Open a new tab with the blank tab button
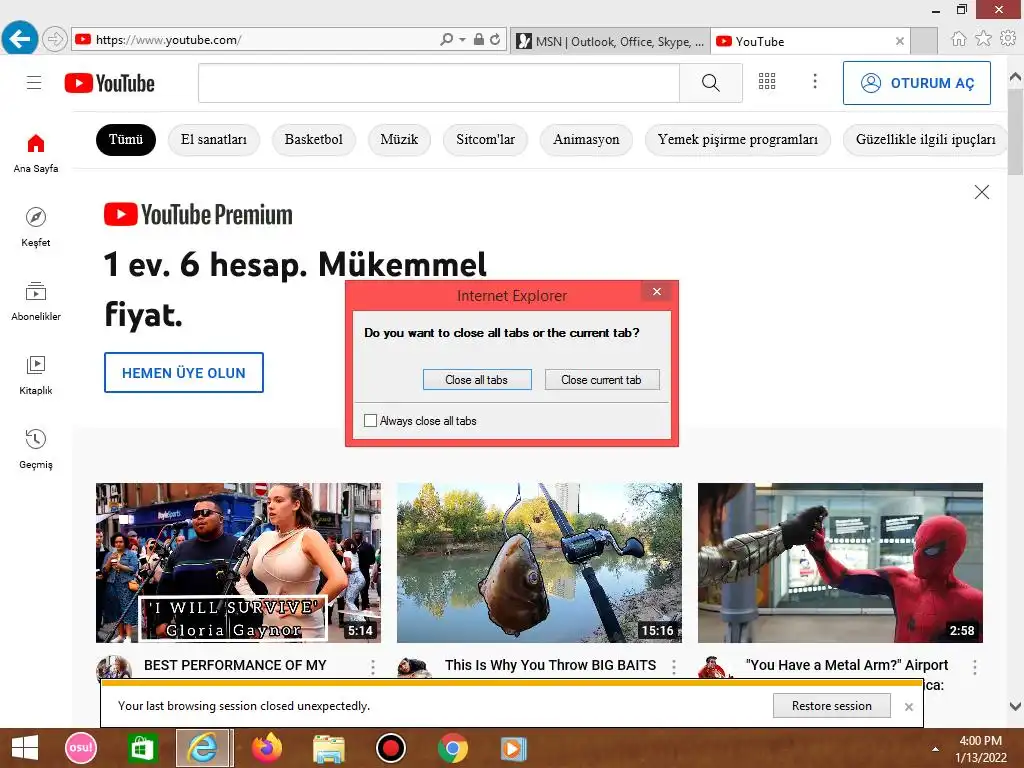The width and height of the screenshot is (1024, 768). coord(923,41)
